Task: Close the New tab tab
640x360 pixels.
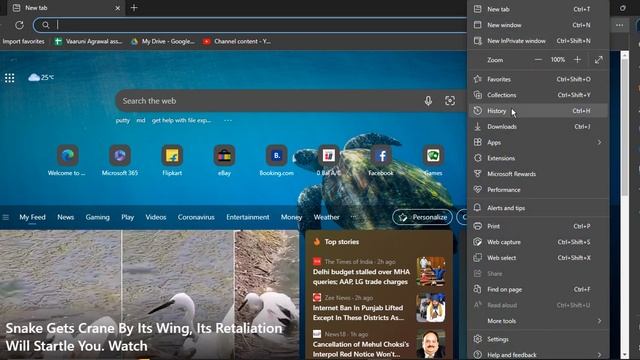Action: pos(118,8)
